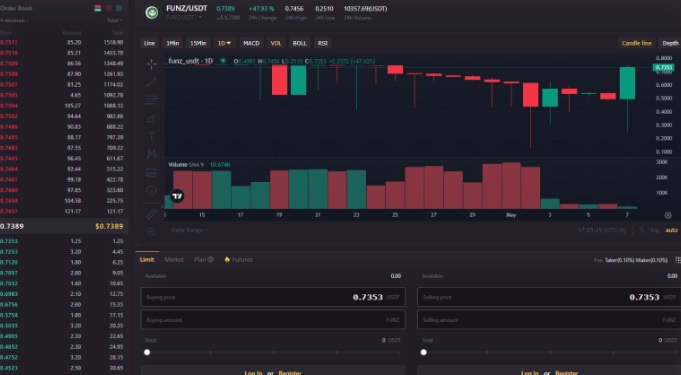The image size is (681, 375).
Task: Switch to Candle line view
Action: (636, 43)
